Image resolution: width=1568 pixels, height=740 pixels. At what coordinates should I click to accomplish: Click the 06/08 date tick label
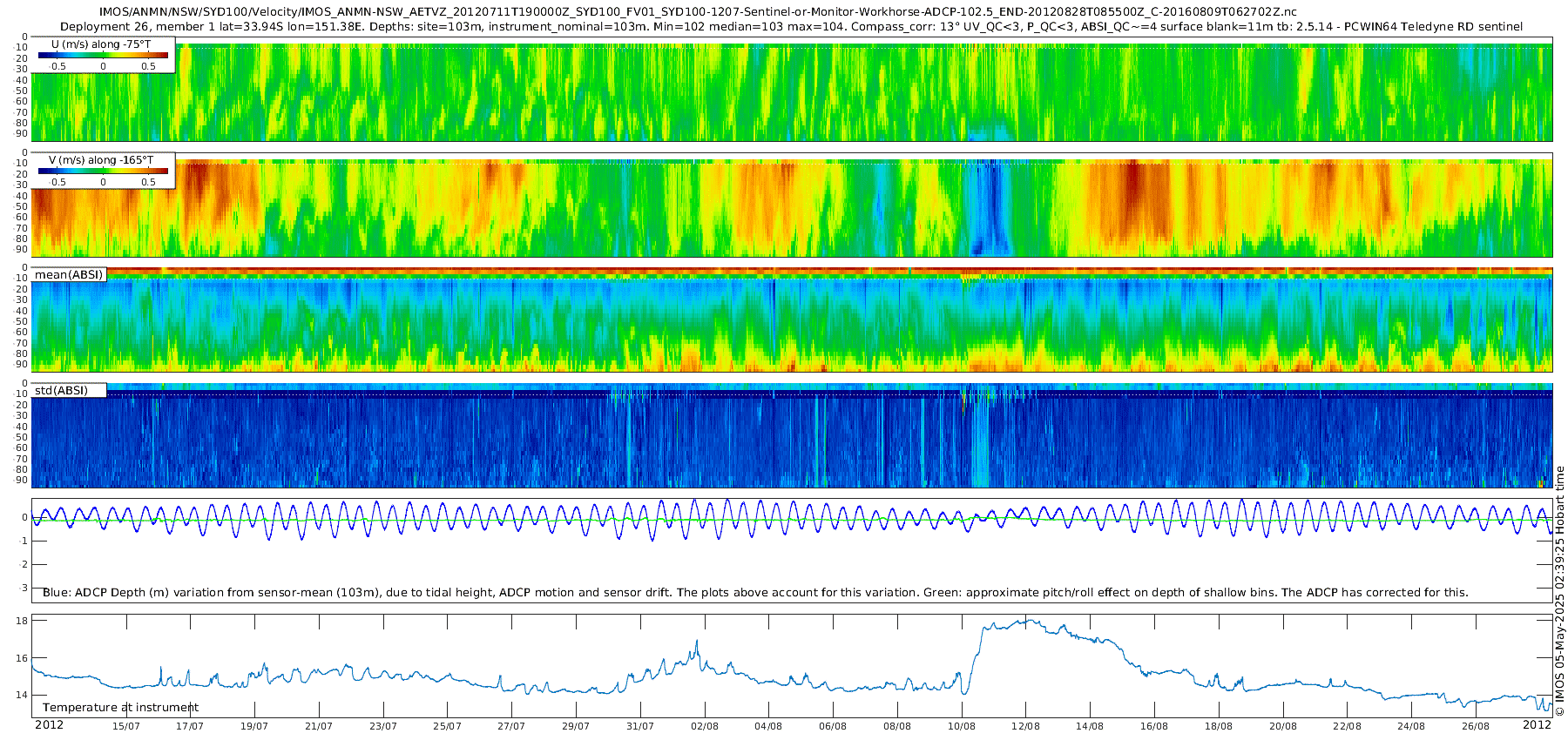tap(833, 726)
